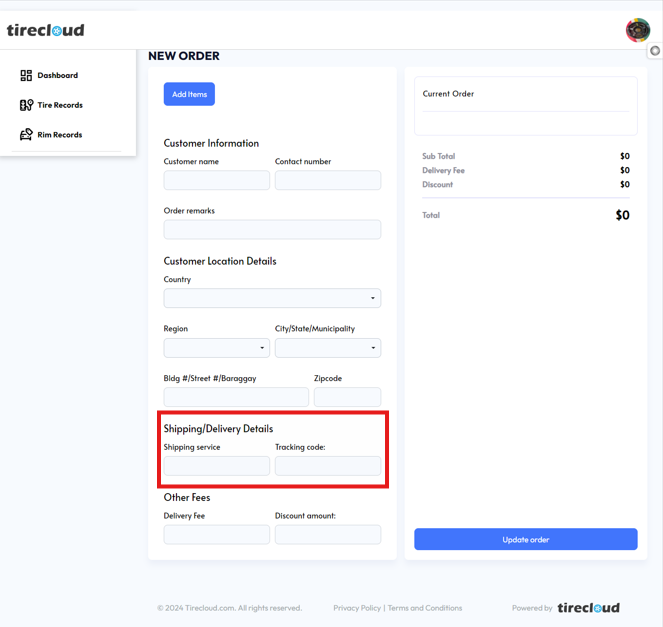The height and width of the screenshot is (627, 663).
Task: Focus the Customer name field
Action: 217,180
